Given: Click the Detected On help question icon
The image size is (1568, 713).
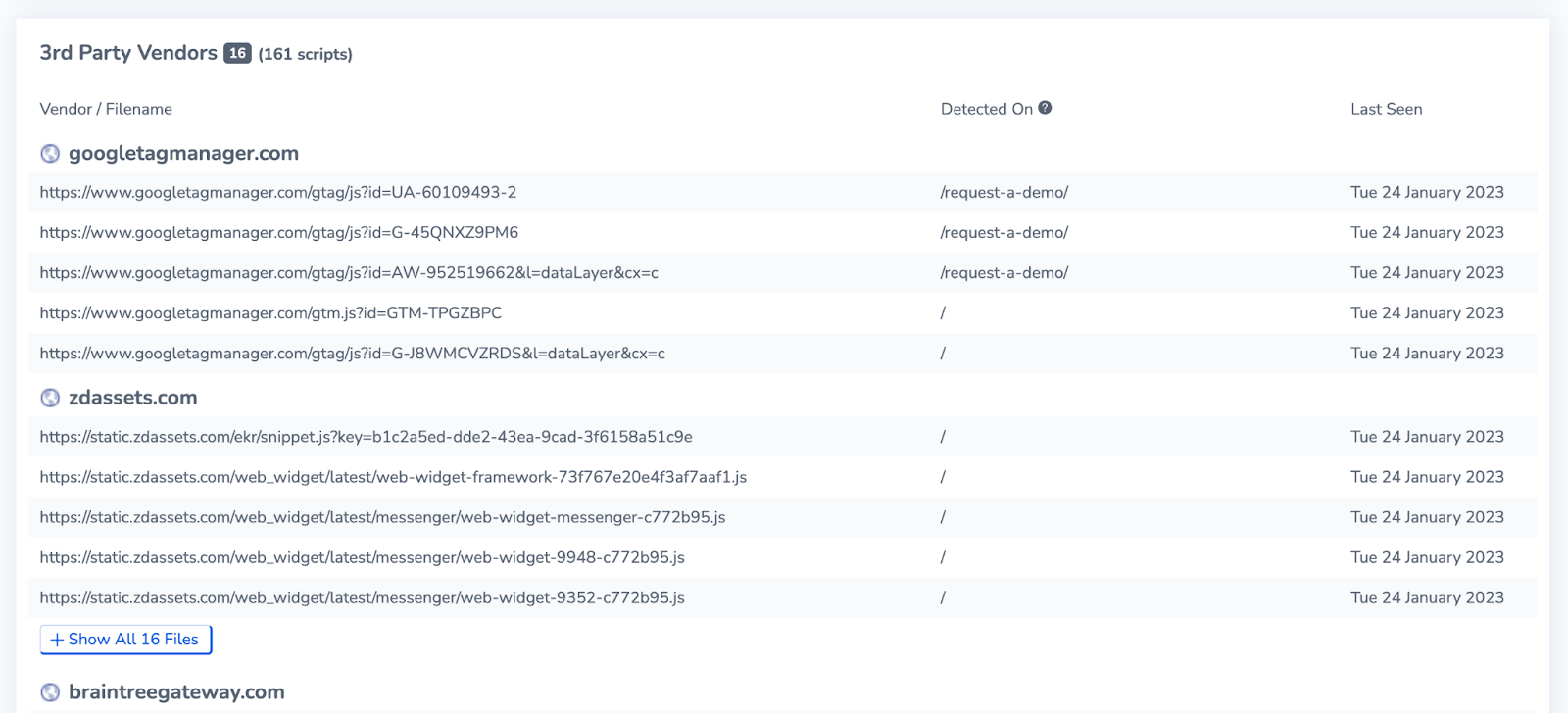Looking at the screenshot, I should 1045,108.
